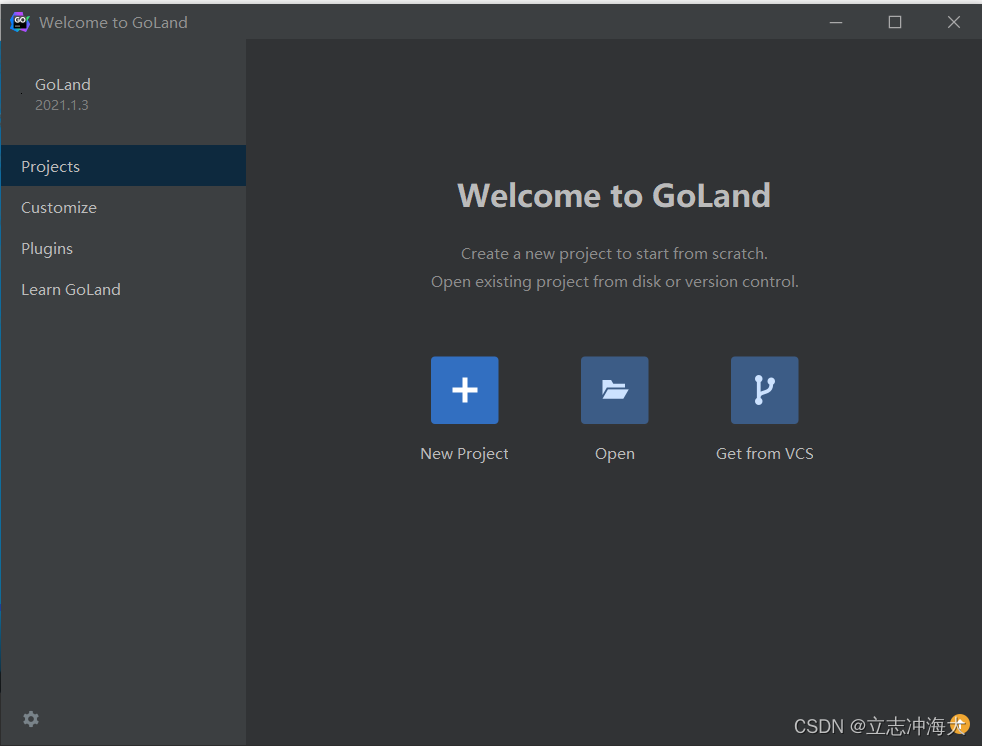Click the Welcome to GoLand heading
The height and width of the screenshot is (746, 982).
pyautogui.click(x=614, y=195)
